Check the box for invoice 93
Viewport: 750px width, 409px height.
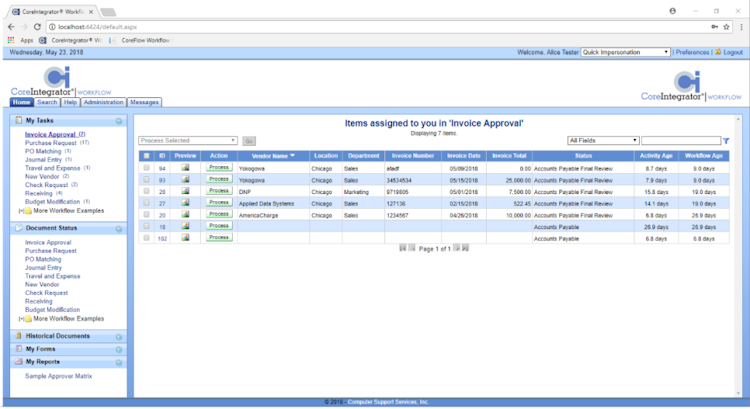coord(146,179)
